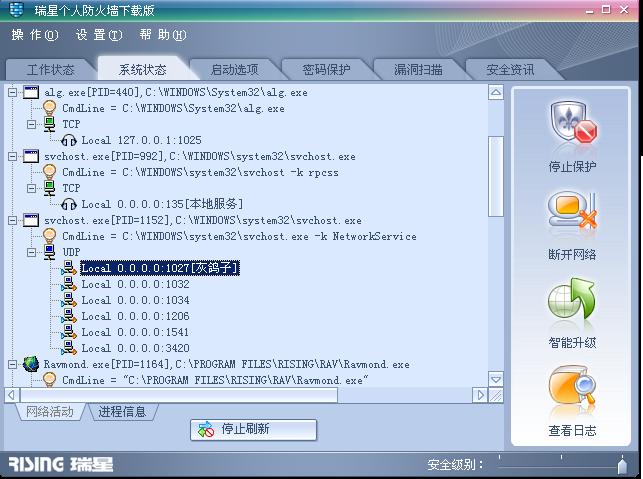Select the Ravmond.exe[PID=1164] row text
The height and width of the screenshot is (479, 643).
click(x=226, y=364)
